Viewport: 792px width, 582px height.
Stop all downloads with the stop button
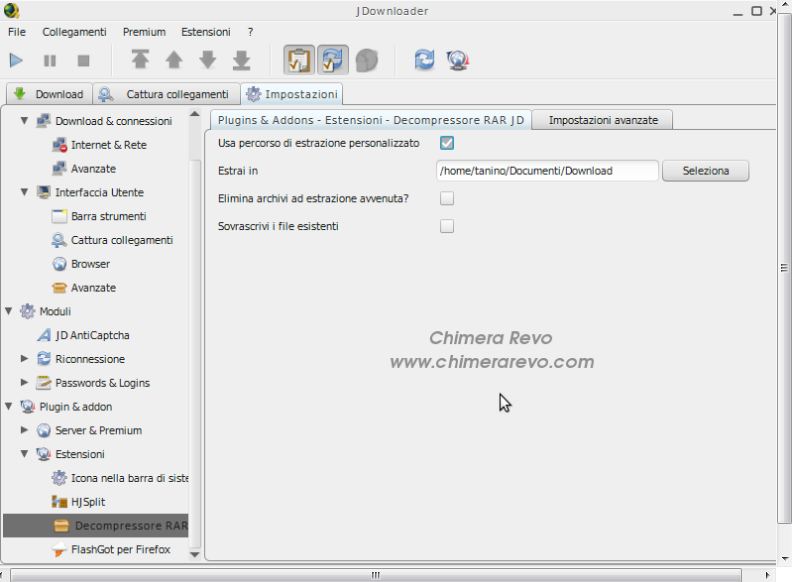pos(83,61)
